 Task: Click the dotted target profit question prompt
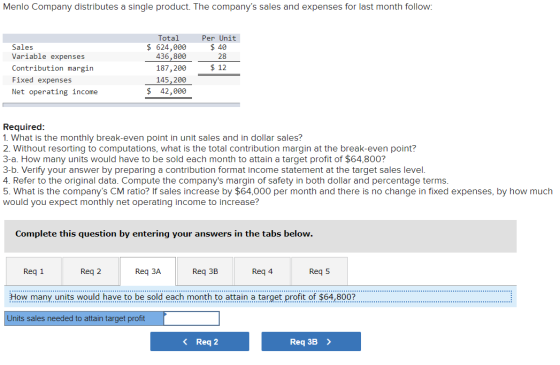(x=261, y=297)
